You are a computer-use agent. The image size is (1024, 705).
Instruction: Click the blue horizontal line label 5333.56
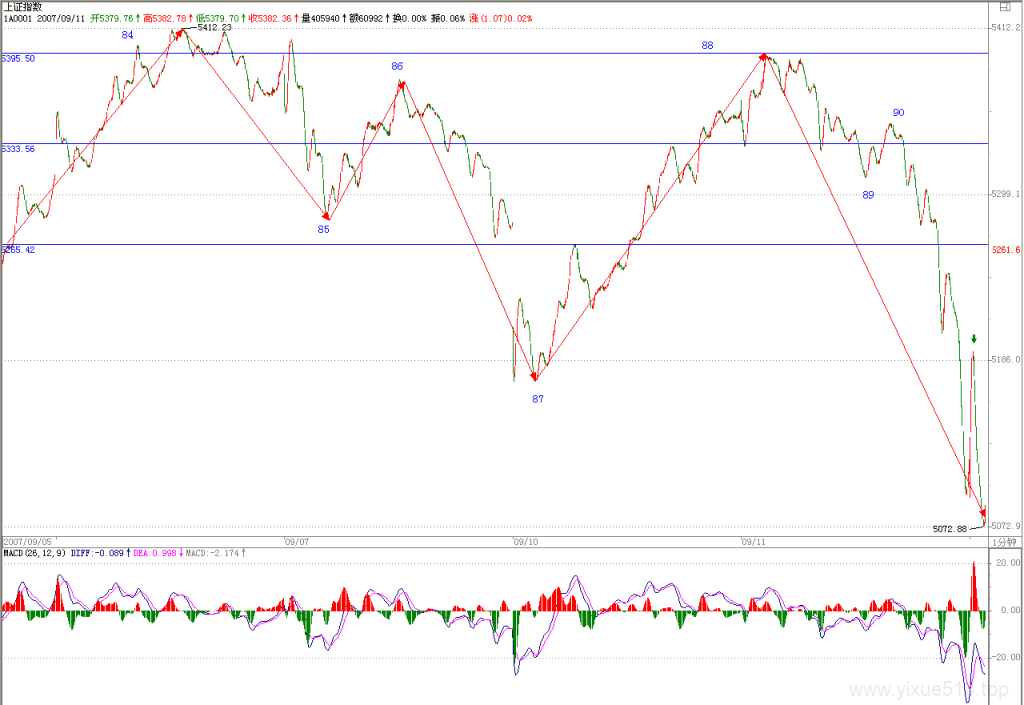coord(18,149)
